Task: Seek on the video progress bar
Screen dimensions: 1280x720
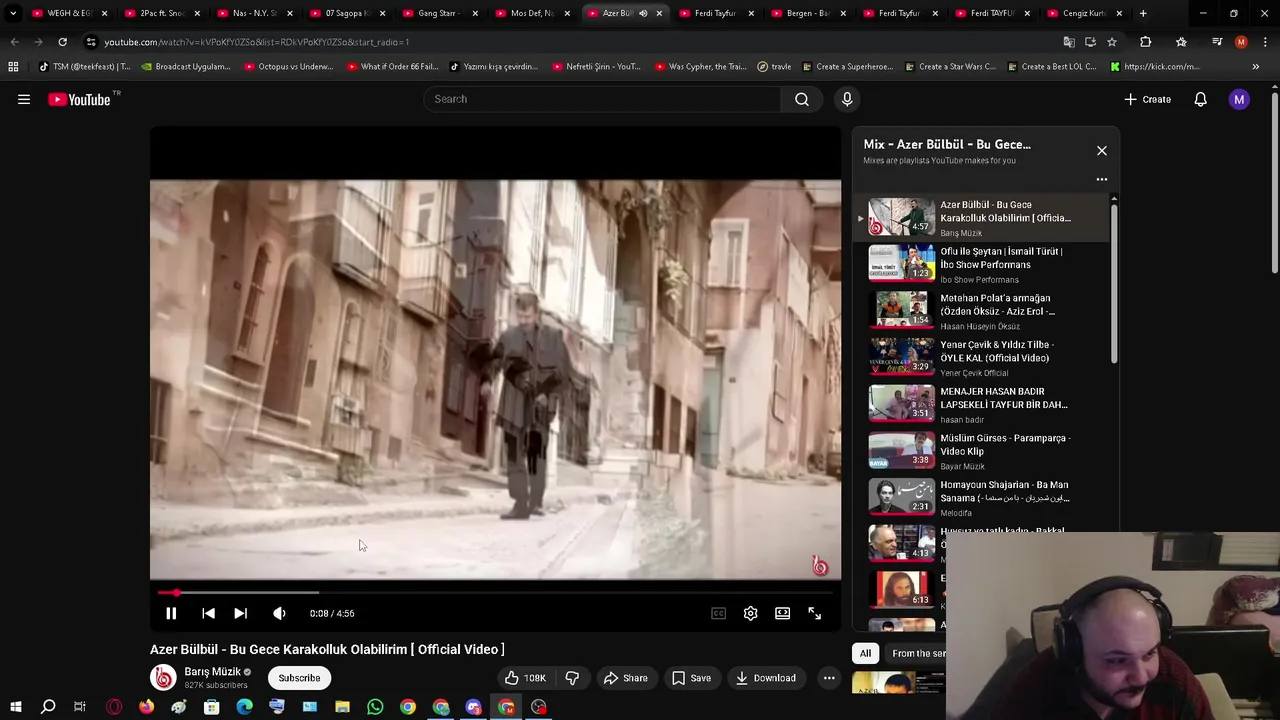Action: 495,593
